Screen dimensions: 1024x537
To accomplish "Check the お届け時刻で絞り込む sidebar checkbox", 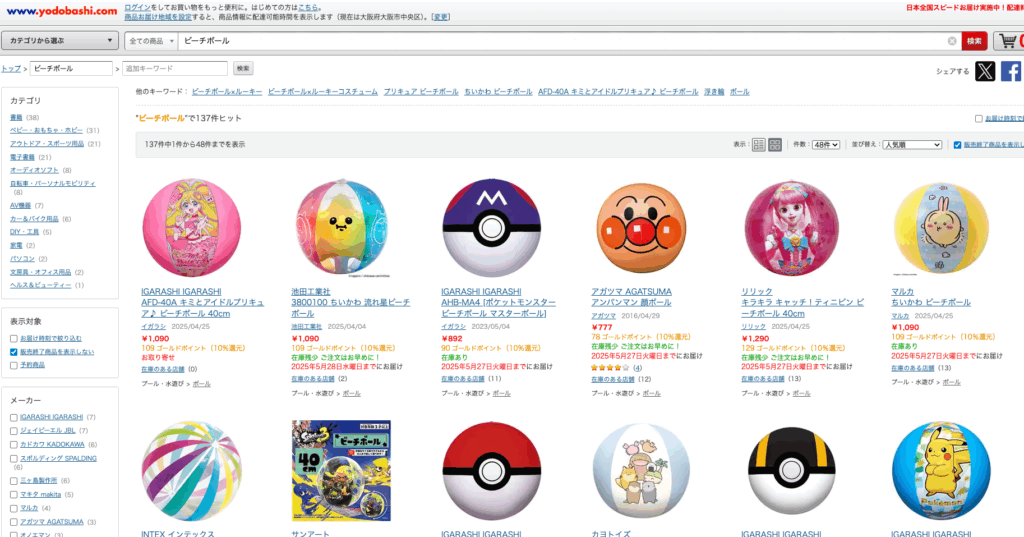I will pos(14,339).
